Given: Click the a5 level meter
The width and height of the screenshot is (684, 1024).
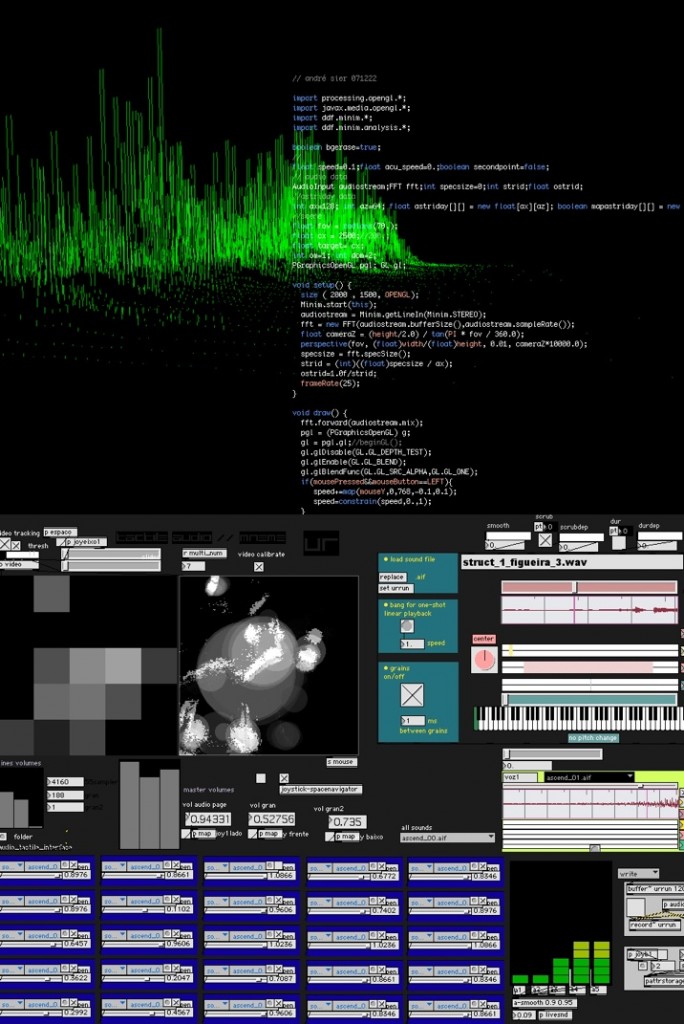Looking at the screenshot, I should (601, 963).
